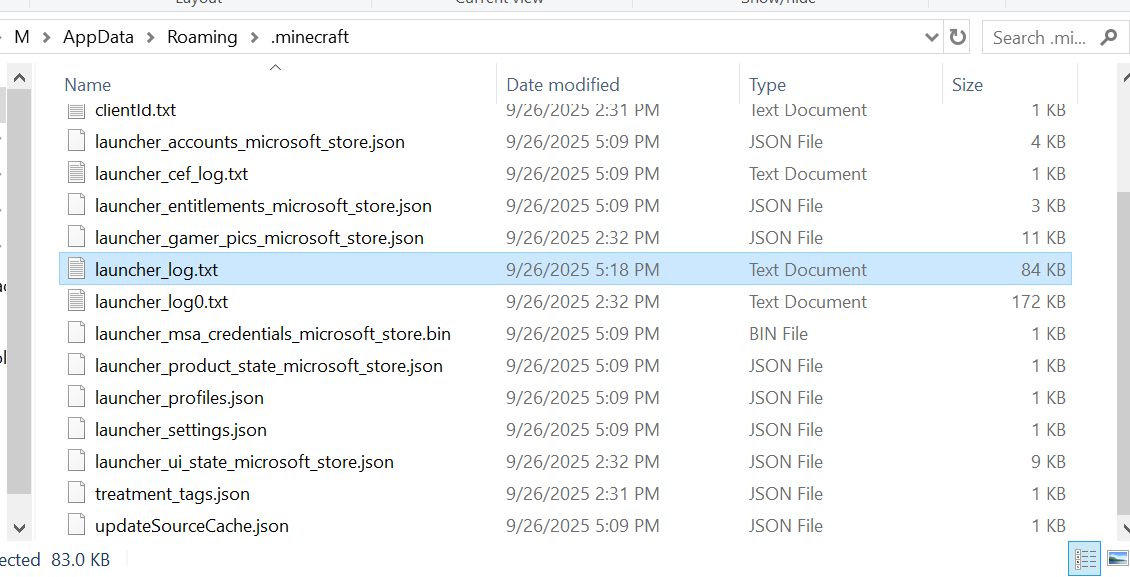
Task: Click the 84 KB size of launcher_log.txt
Action: pos(1043,269)
